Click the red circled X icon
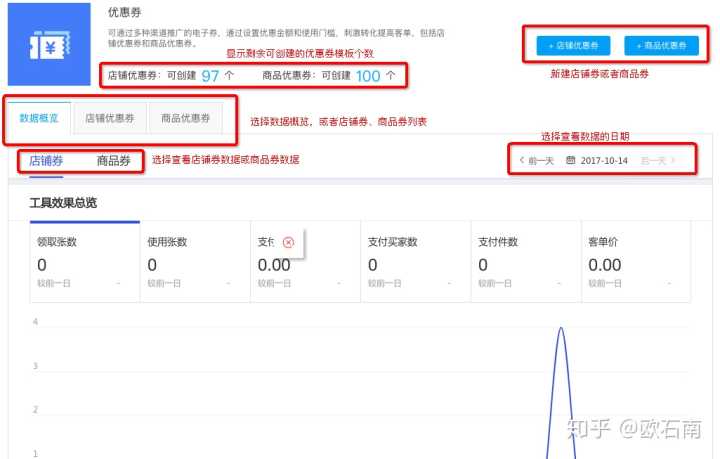This screenshot has height=459, width=720. tap(288, 242)
